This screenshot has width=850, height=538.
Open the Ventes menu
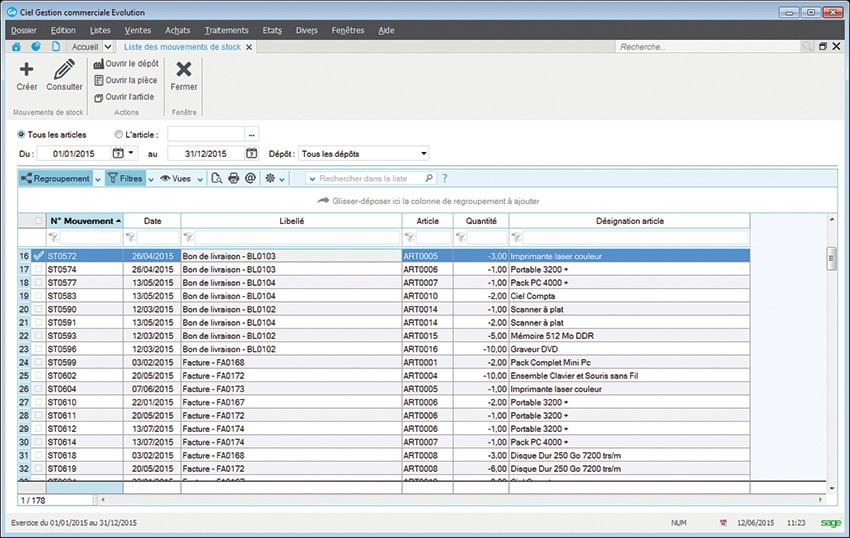pyautogui.click(x=137, y=30)
